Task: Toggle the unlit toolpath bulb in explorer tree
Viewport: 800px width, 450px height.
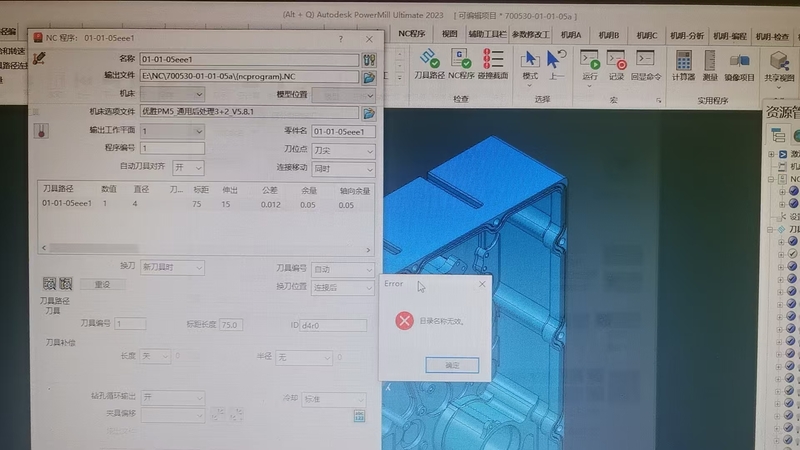Action: pos(792,254)
